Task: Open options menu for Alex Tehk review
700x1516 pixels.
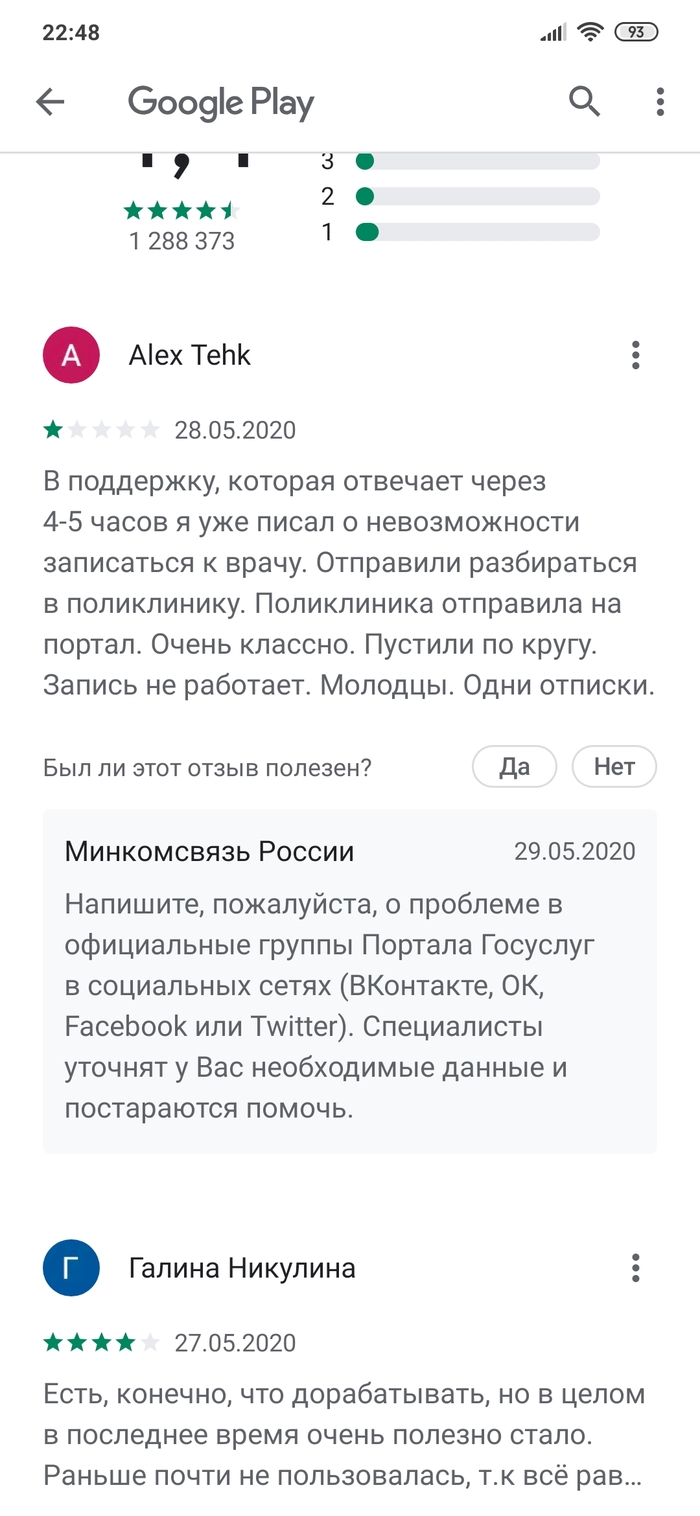Action: (x=635, y=355)
